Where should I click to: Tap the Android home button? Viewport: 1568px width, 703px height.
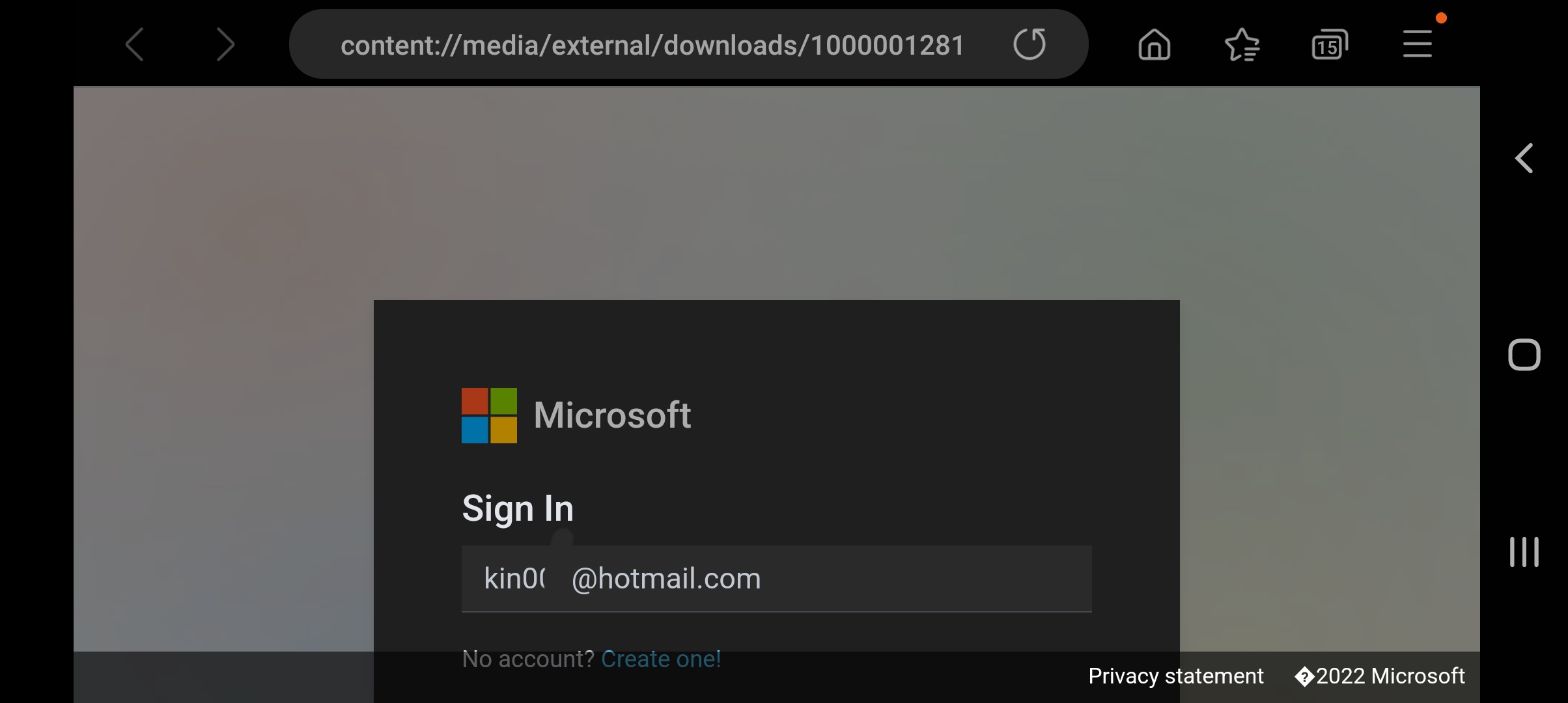[1524, 355]
